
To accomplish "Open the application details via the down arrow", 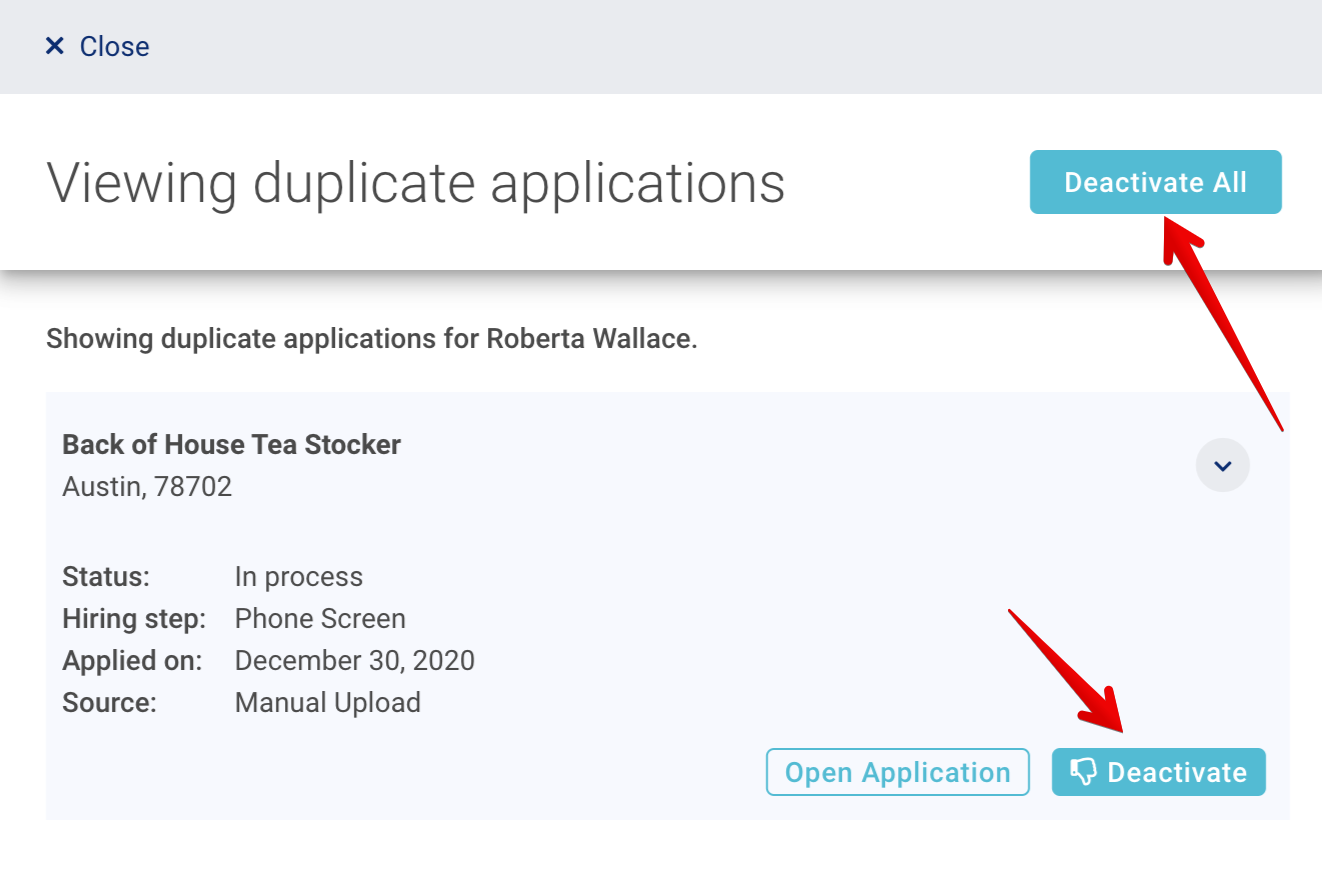I will (1222, 465).
